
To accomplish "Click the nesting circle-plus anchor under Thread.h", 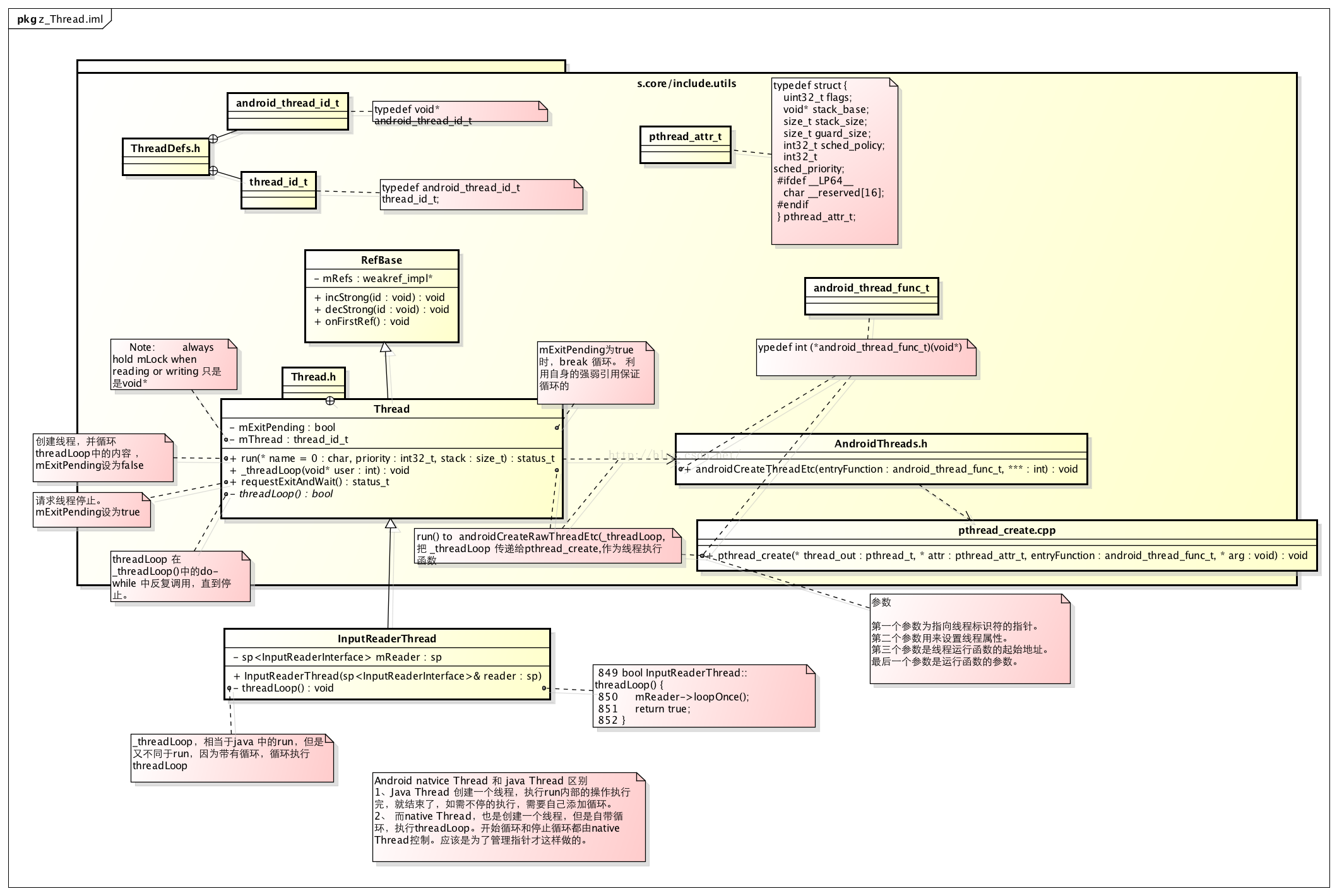I will click(x=330, y=401).
